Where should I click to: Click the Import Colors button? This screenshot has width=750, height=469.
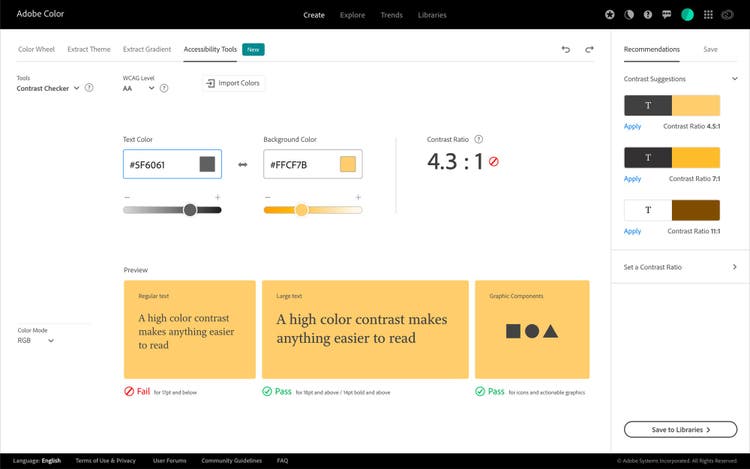point(233,83)
